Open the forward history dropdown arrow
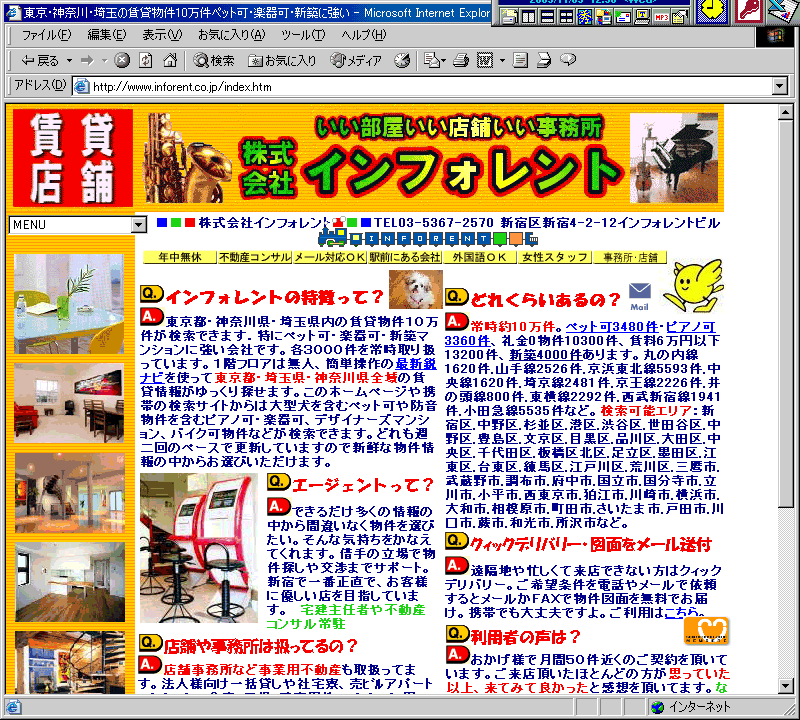 (104, 61)
